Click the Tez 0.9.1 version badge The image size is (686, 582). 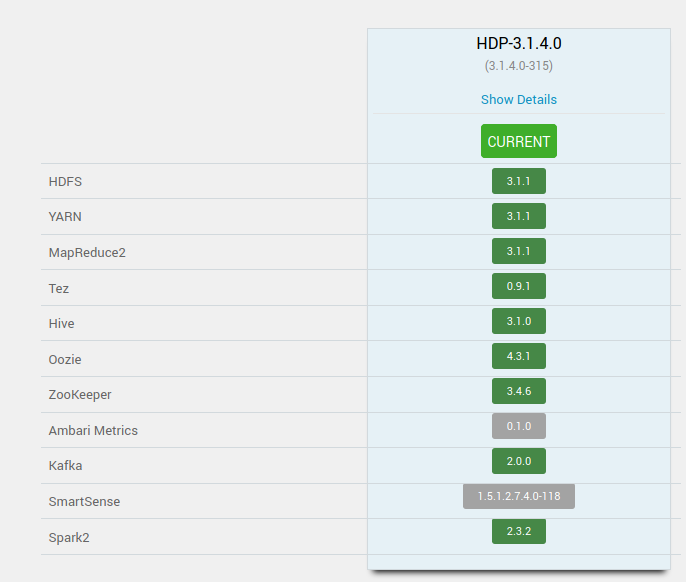[519, 286]
